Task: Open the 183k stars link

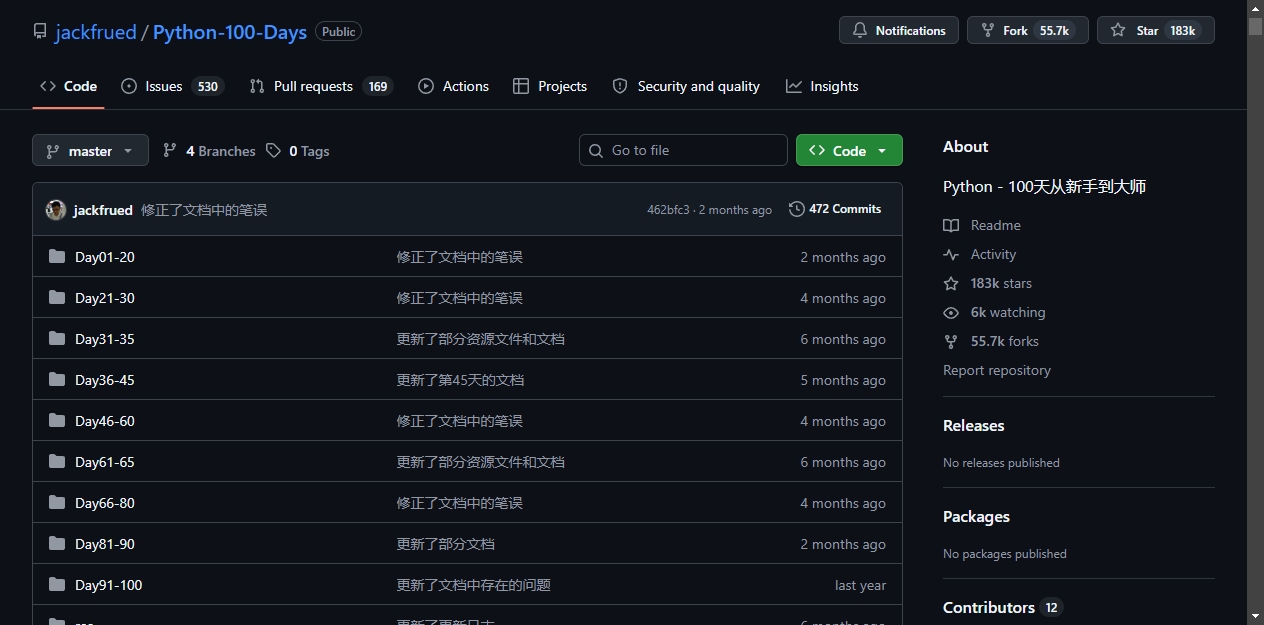Action: pos(1001,283)
